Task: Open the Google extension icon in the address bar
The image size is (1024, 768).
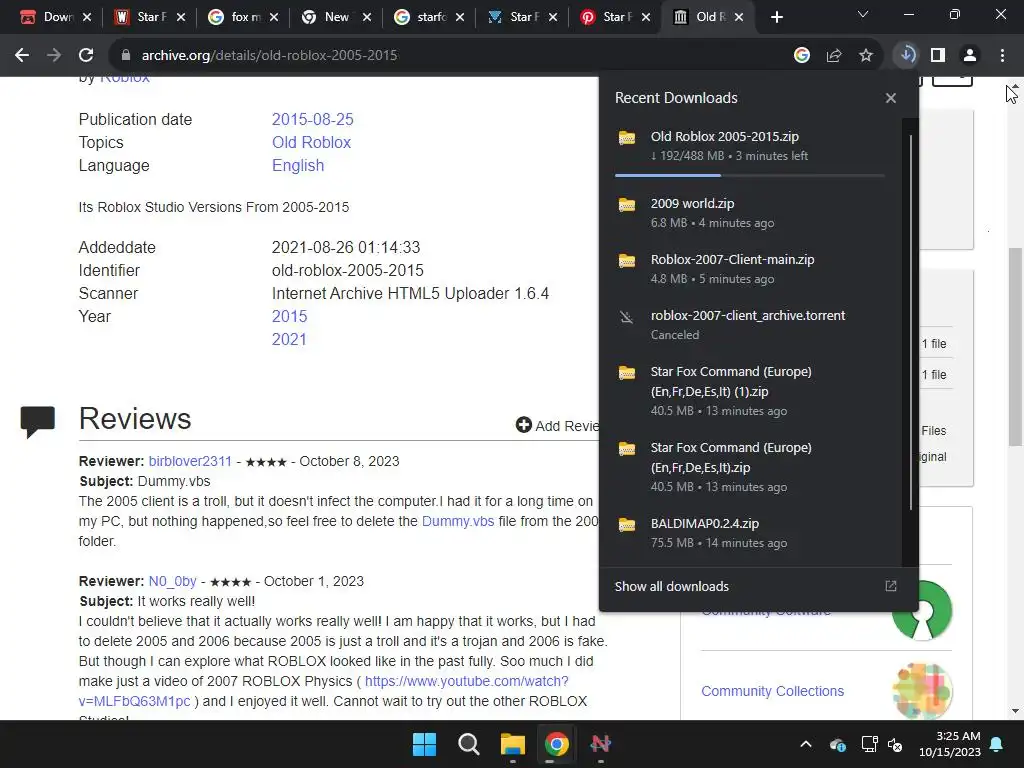Action: [x=802, y=56]
